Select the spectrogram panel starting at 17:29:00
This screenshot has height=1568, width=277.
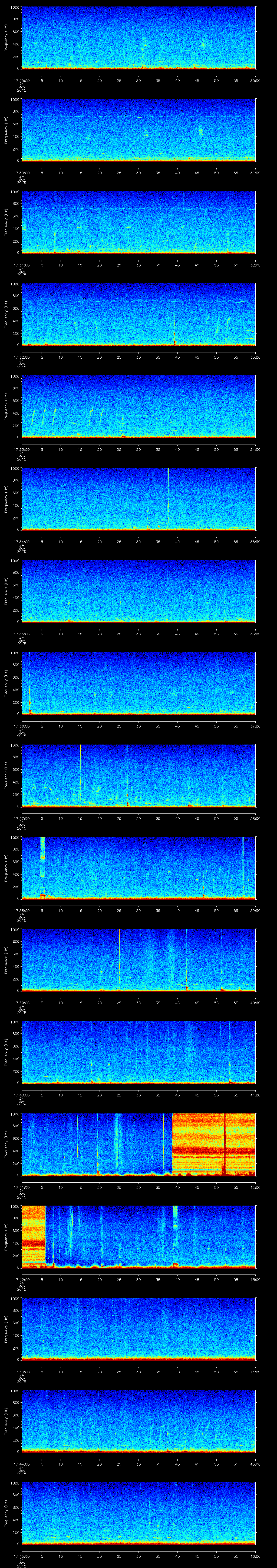pos(139,38)
